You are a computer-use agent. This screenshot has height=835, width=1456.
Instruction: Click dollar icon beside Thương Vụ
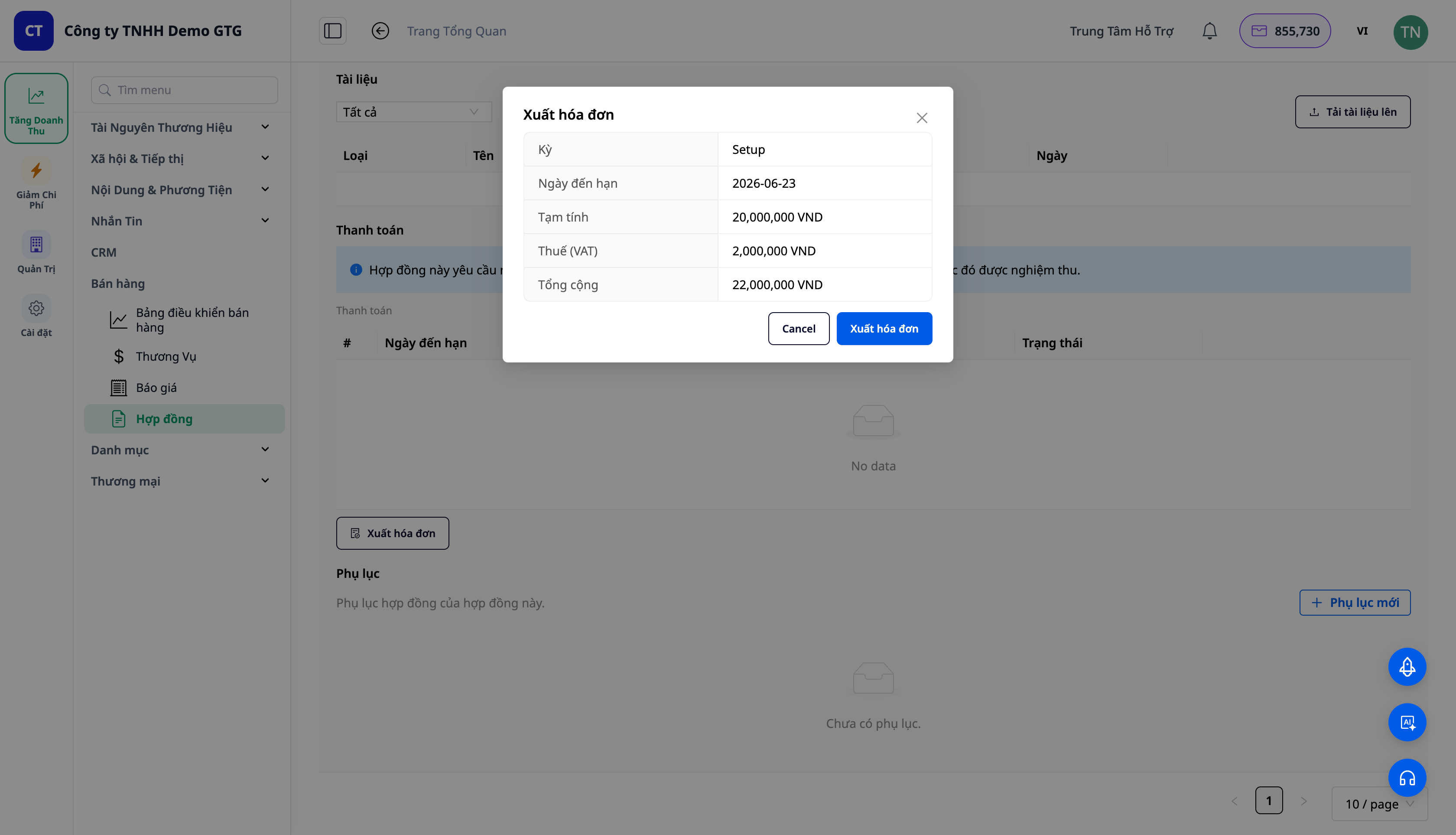(118, 356)
